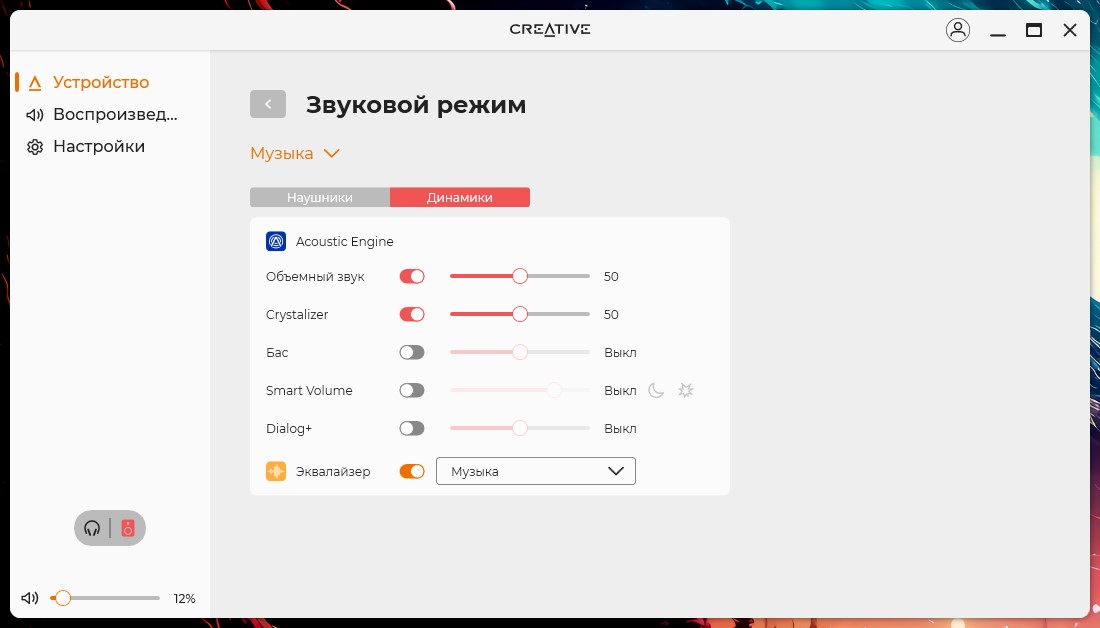Viewport: 1100px width, 628px height.
Task: Open the Устройство sidebar section
Action: pyautogui.click(x=101, y=82)
